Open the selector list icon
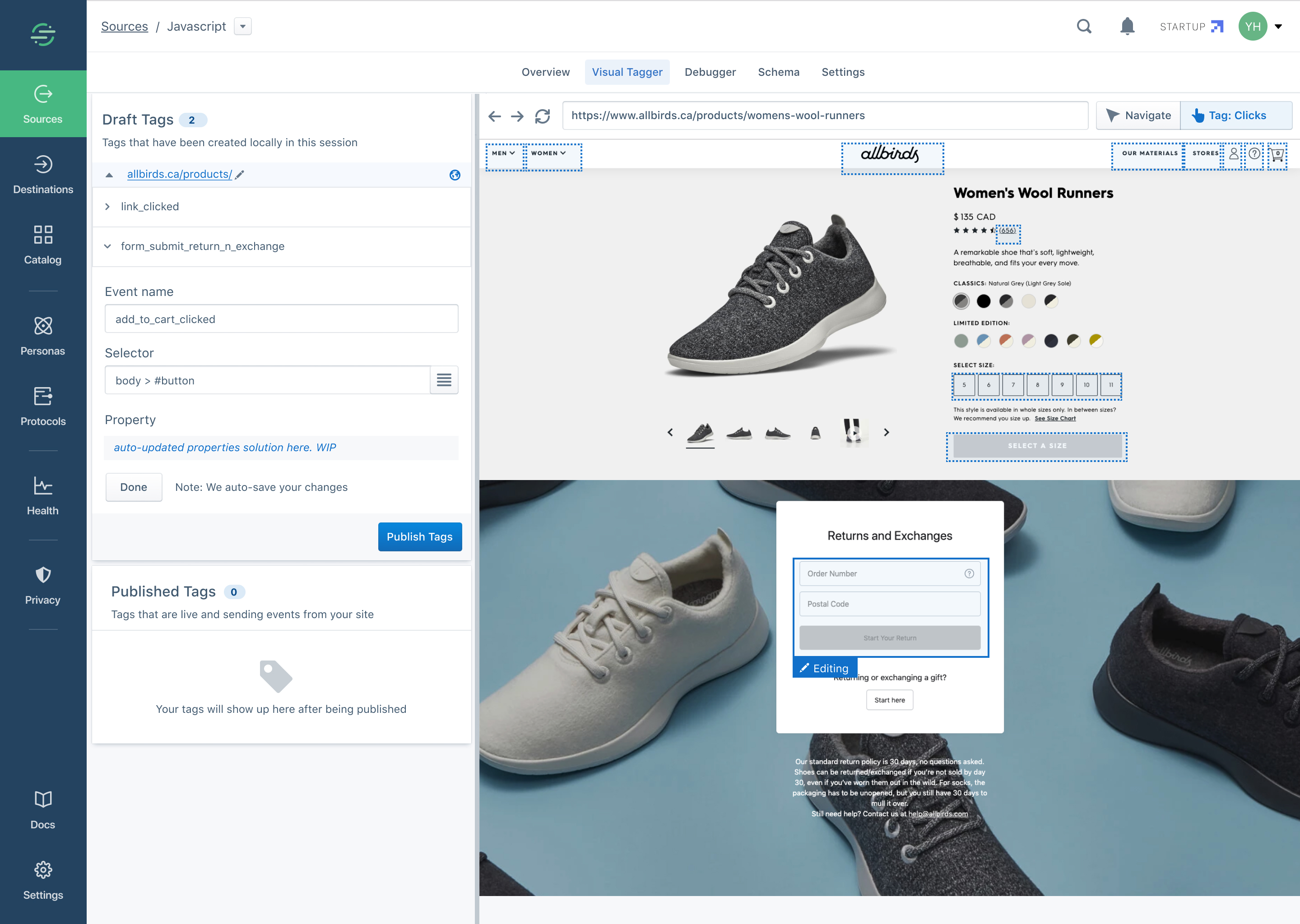Viewport: 1300px width, 924px height. [444, 379]
